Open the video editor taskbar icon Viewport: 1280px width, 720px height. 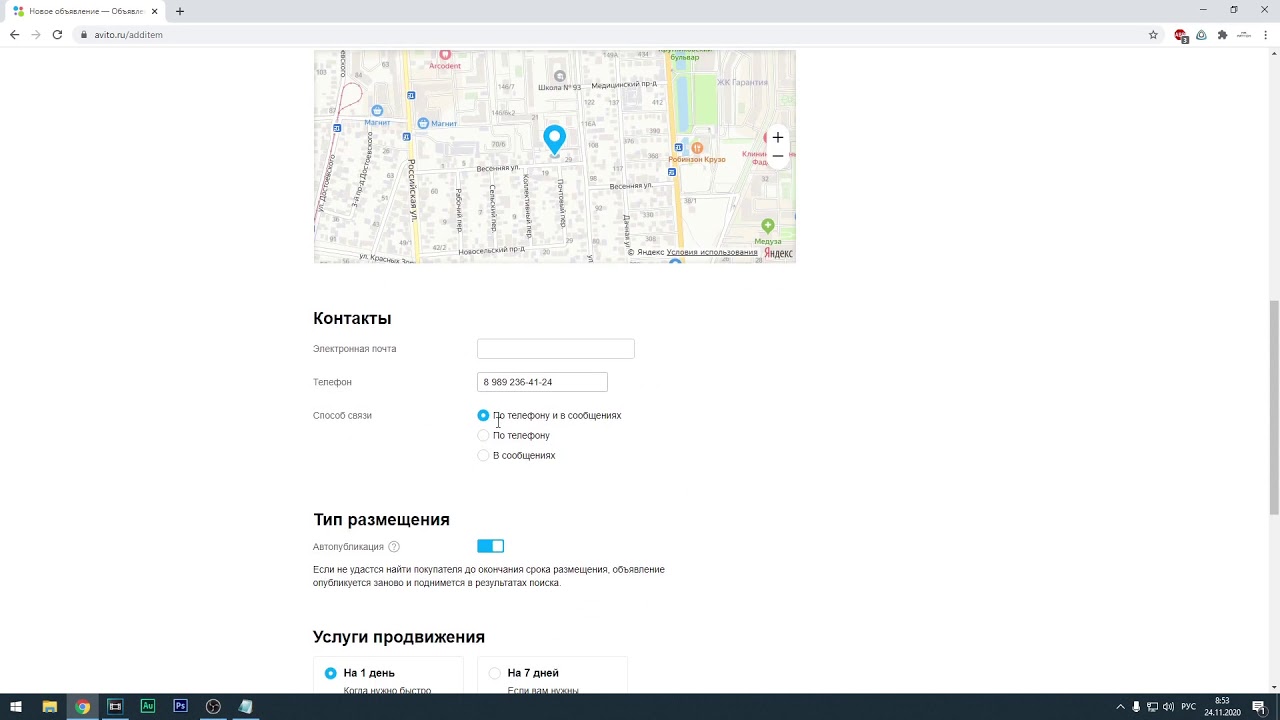(115, 706)
